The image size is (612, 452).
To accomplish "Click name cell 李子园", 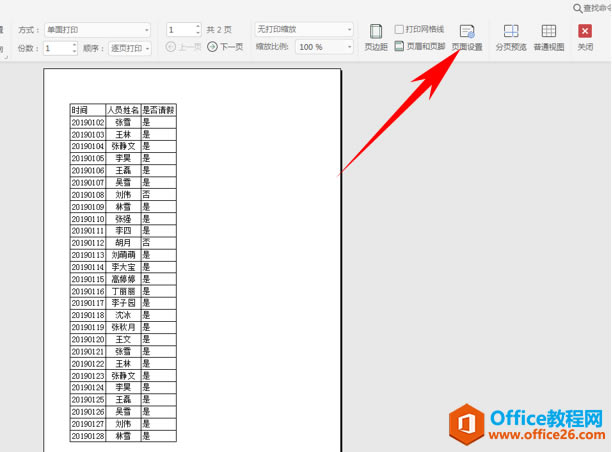I will 123,303.
